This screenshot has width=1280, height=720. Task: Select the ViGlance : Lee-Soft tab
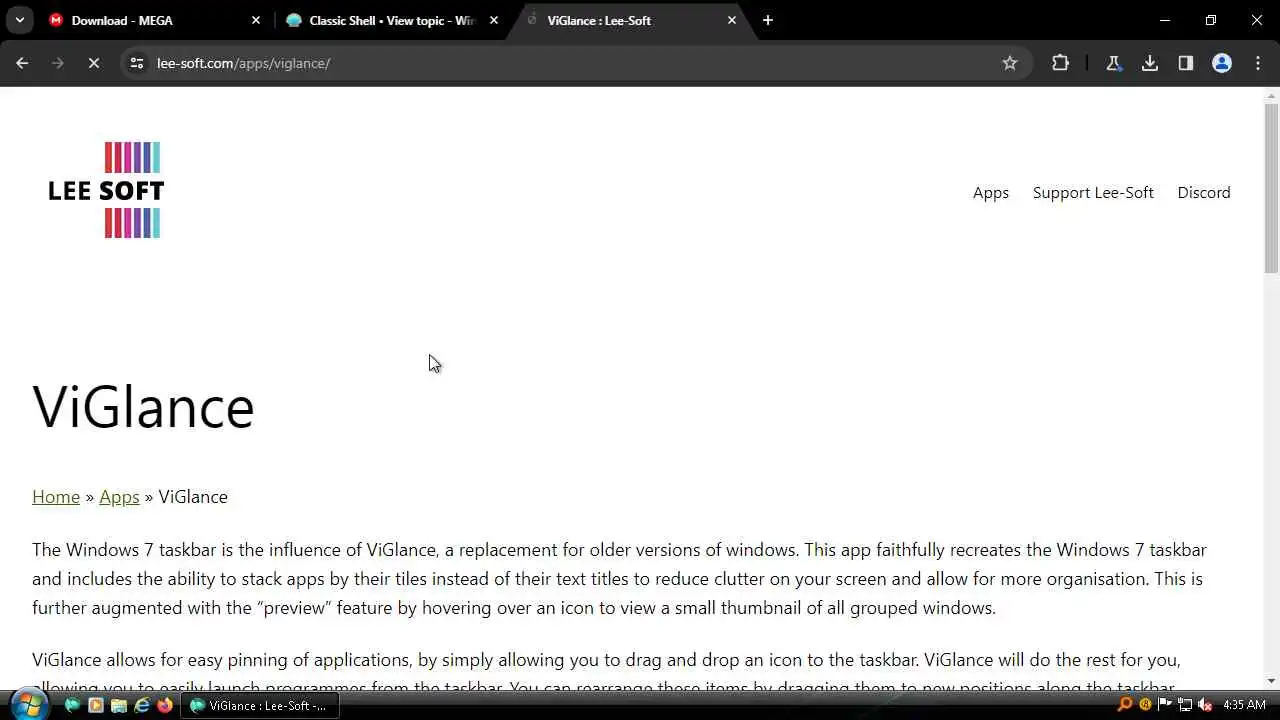[x=630, y=20]
